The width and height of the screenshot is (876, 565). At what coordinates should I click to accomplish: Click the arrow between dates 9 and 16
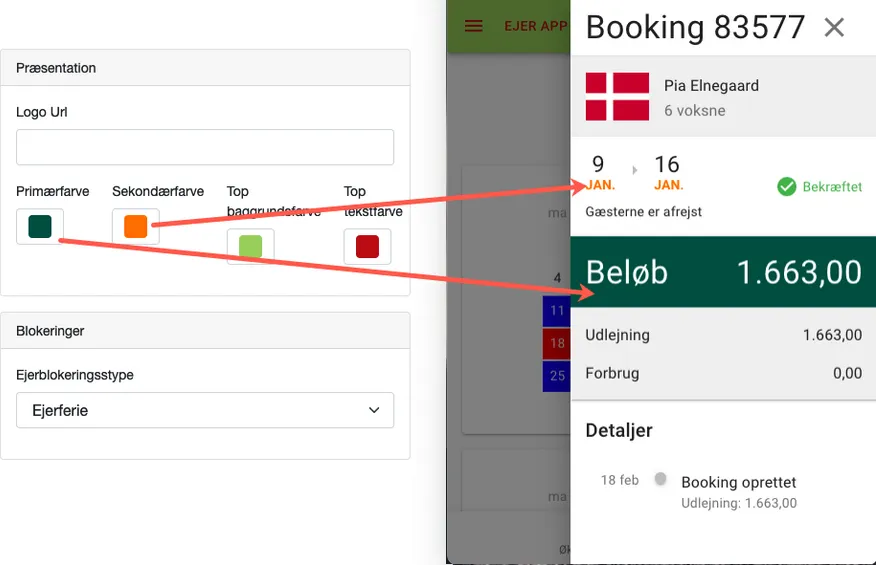tap(634, 170)
